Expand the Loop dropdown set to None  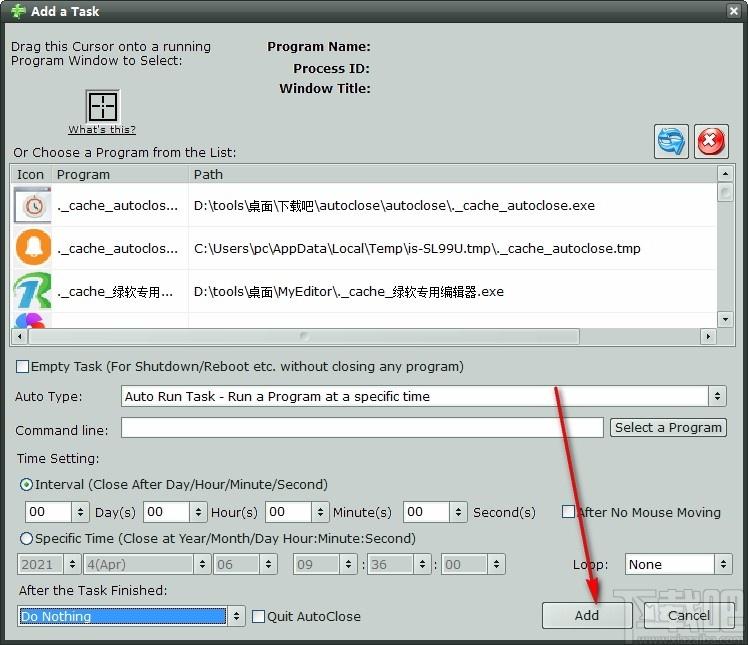[x=678, y=564]
